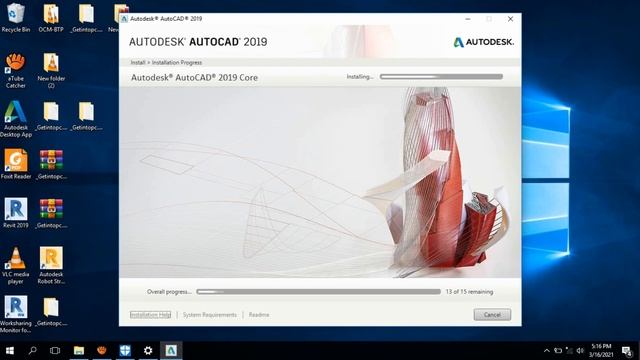Click the installer title bar AutoCAD icon
Viewport: 640px width, 360px height.
pos(124,19)
